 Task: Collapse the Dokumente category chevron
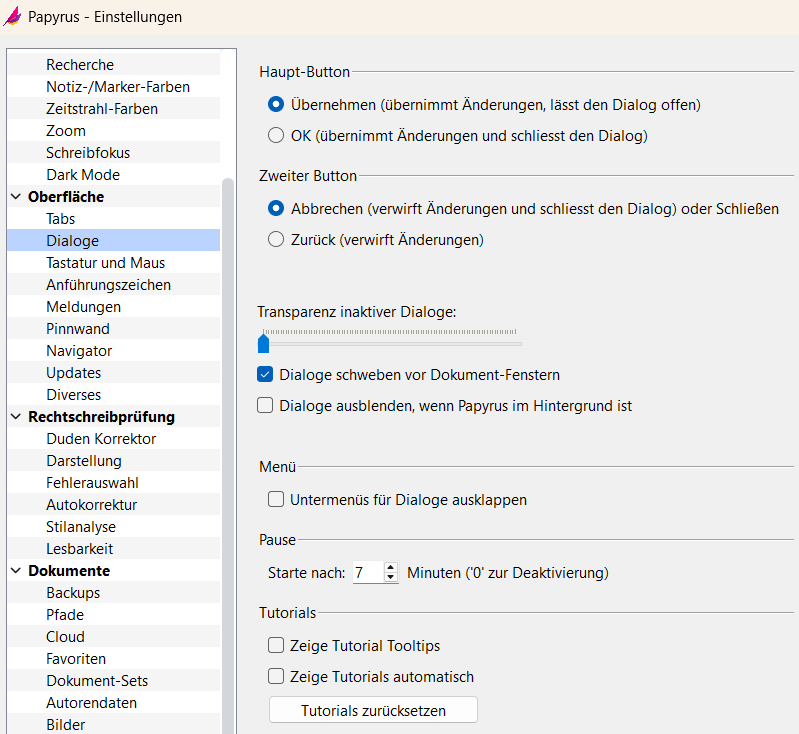[16, 571]
